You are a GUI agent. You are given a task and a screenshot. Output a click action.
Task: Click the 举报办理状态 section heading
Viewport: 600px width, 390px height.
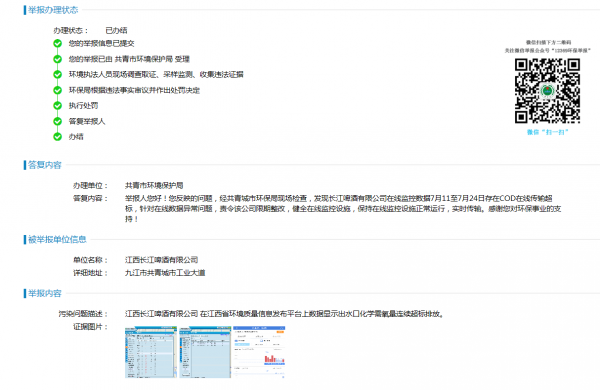(x=53, y=10)
